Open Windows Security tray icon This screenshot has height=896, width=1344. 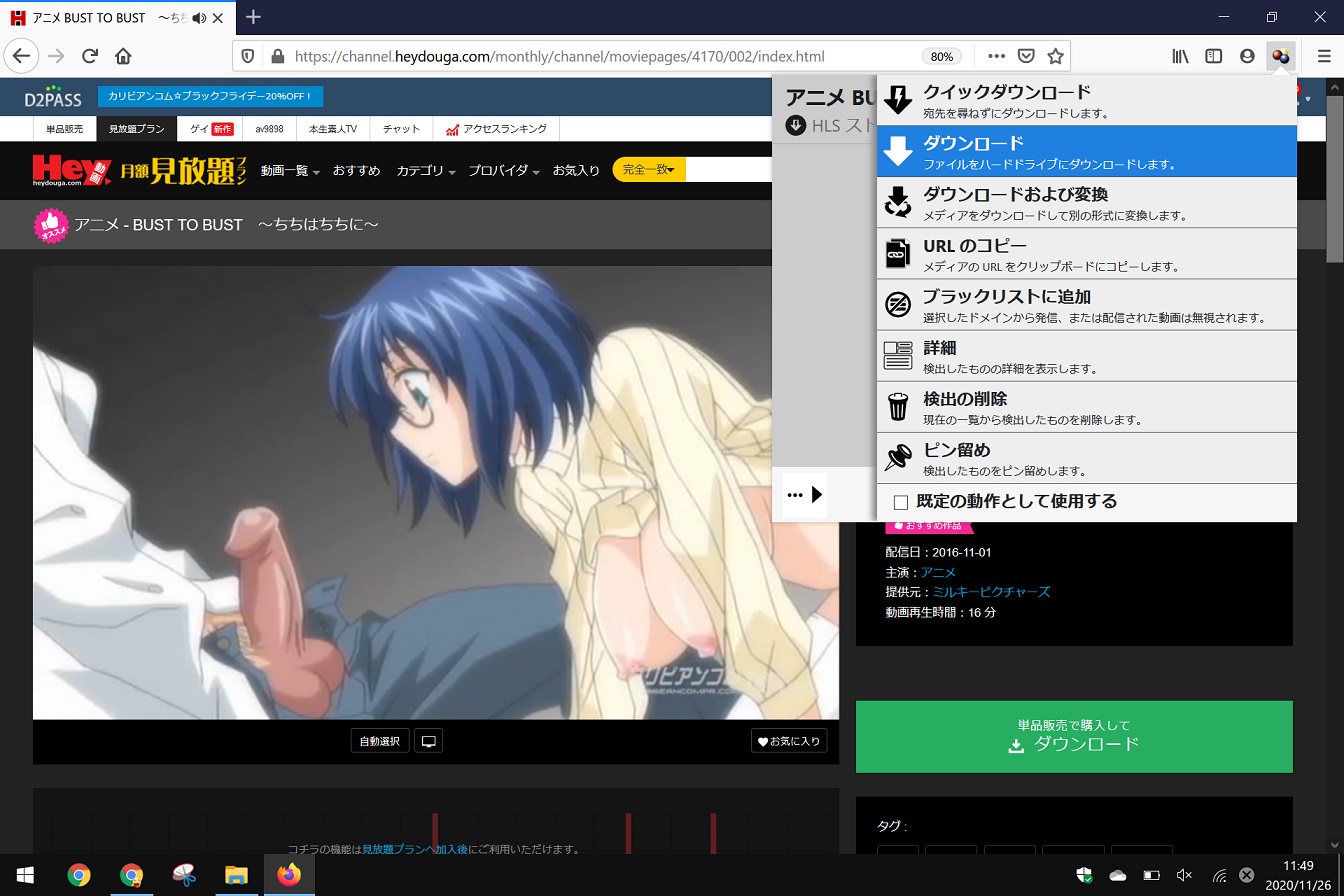1084,876
